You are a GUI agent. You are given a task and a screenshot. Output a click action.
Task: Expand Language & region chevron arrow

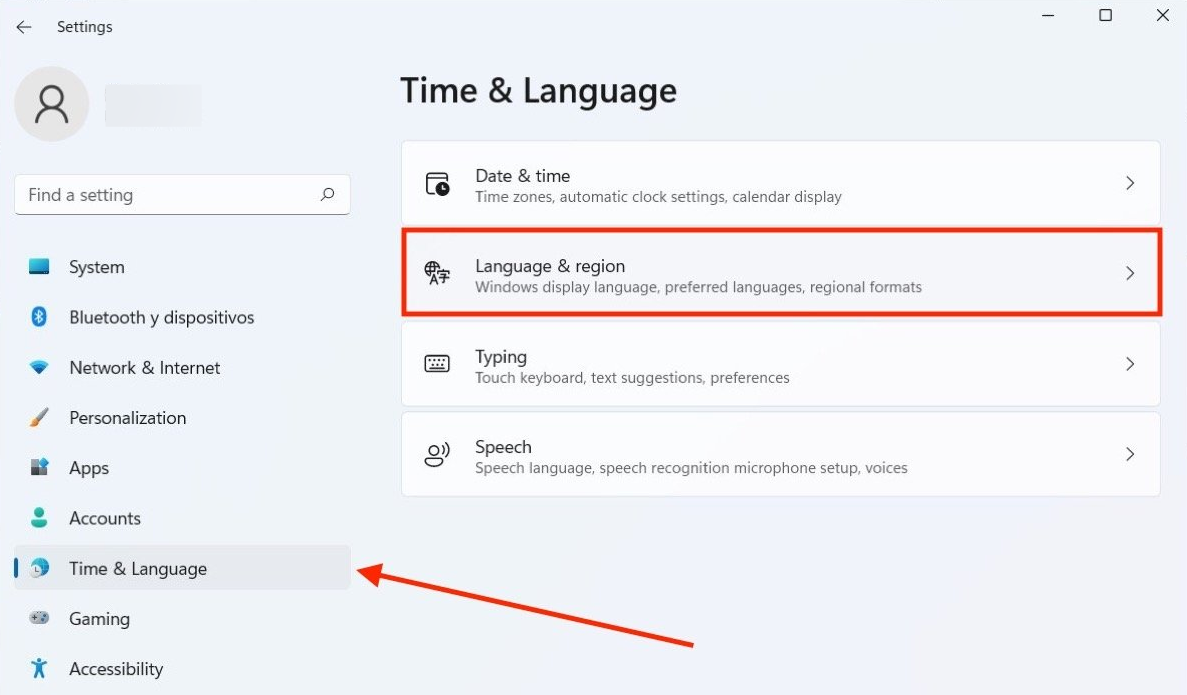point(1130,273)
